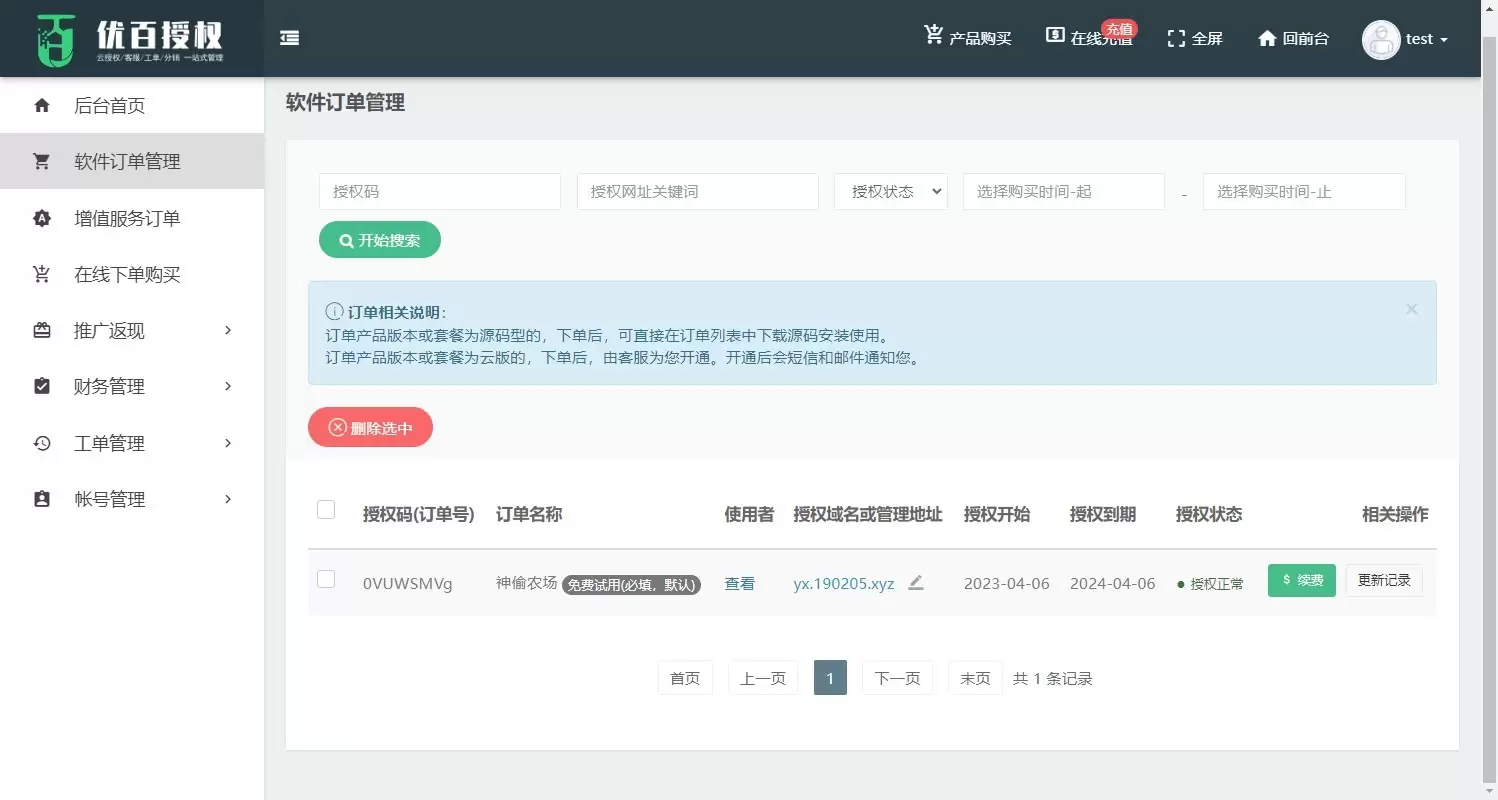Open the 授权状态 dropdown

click(x=891, y=191)
